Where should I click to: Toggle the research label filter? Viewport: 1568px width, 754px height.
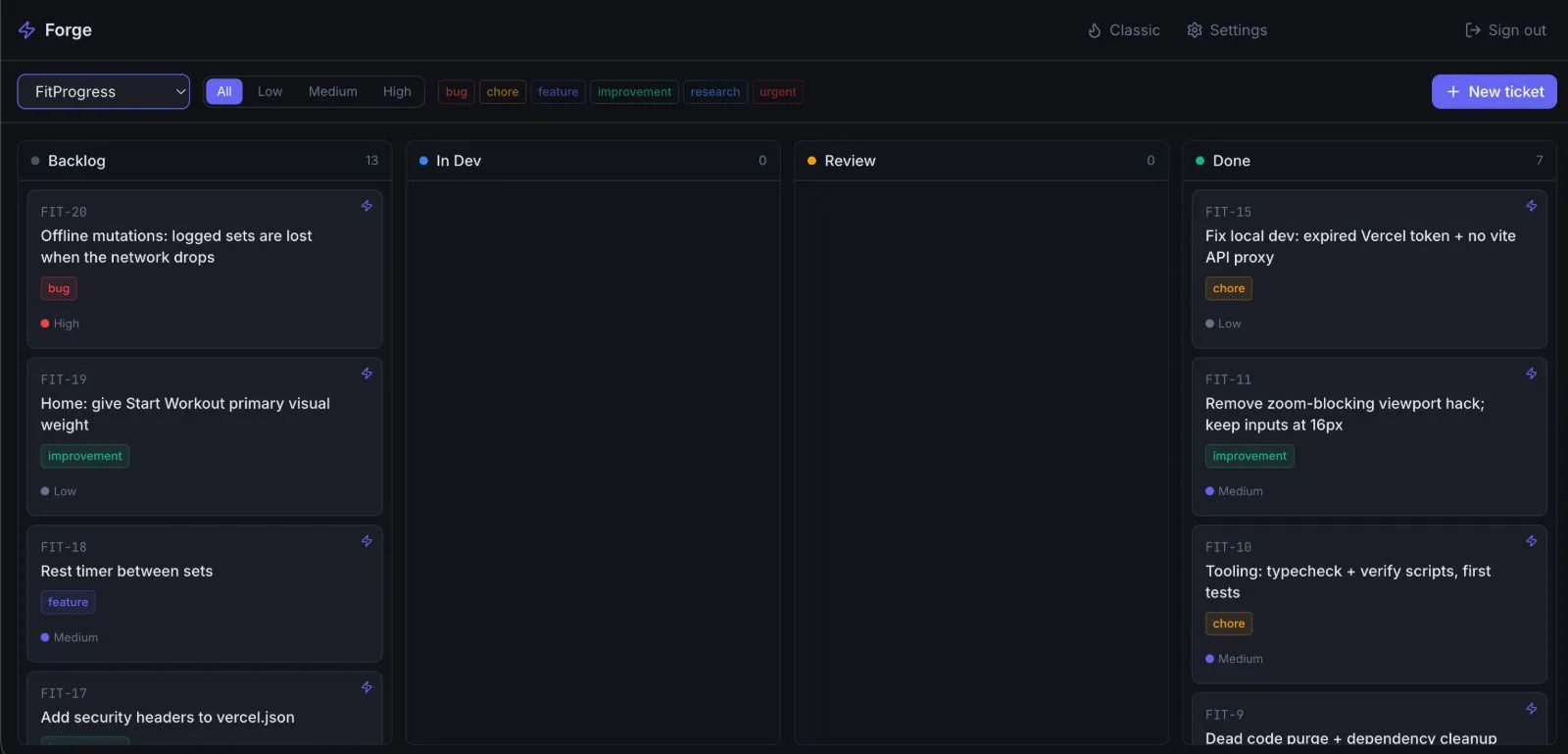click(715, 92)
